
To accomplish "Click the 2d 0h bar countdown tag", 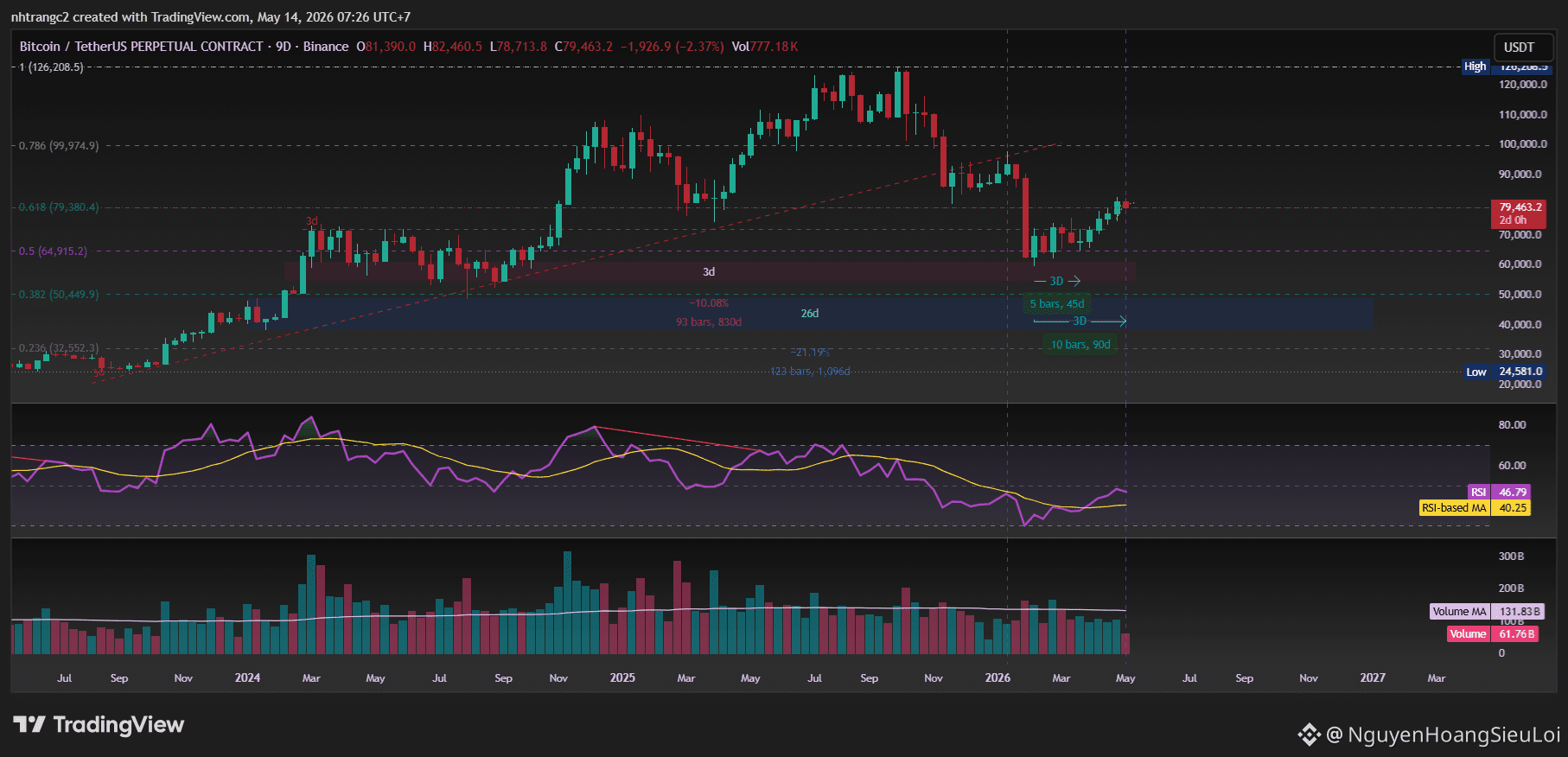I will click(x=1513, y=220).
